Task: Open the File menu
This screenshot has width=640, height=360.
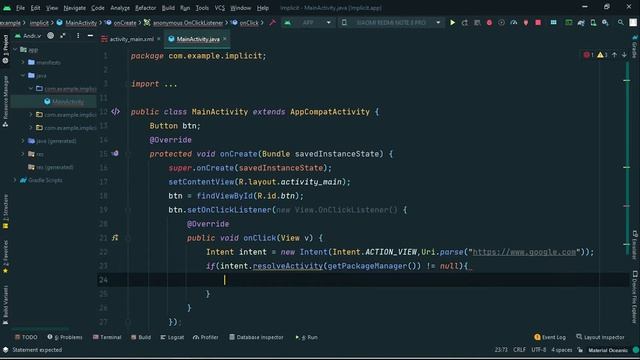Action: (20, 8)
